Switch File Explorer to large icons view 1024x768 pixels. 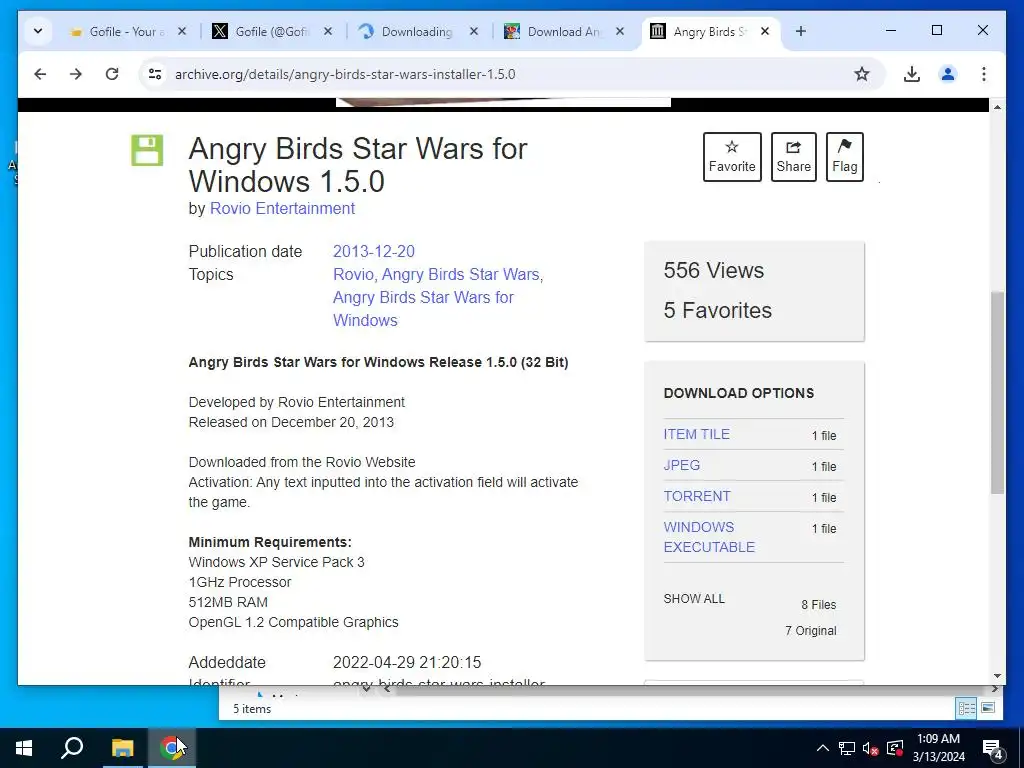coord(988,708)
